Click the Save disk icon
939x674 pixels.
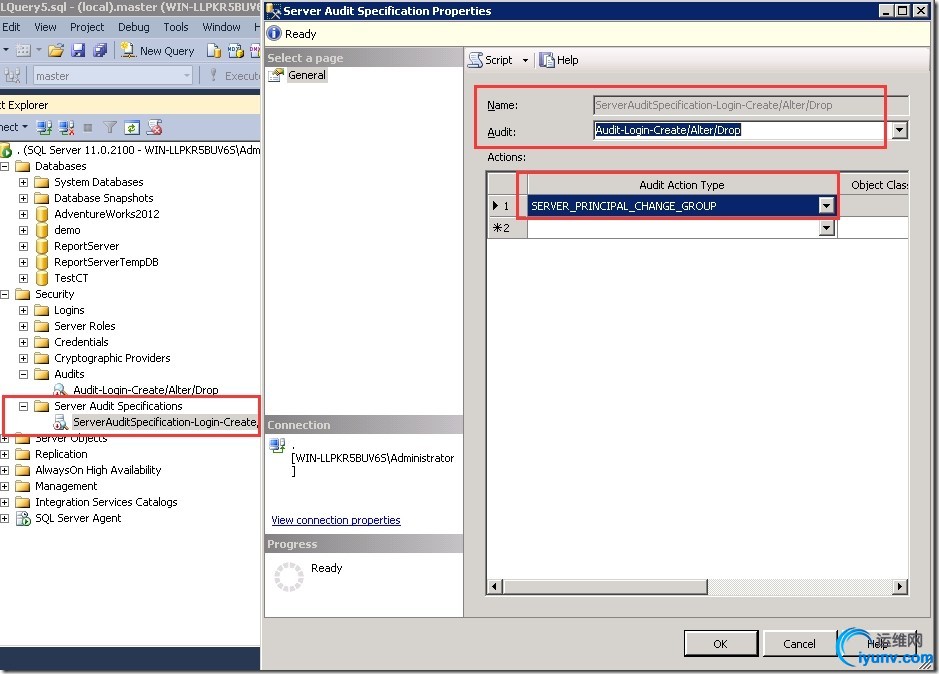[x=78, y=51]
